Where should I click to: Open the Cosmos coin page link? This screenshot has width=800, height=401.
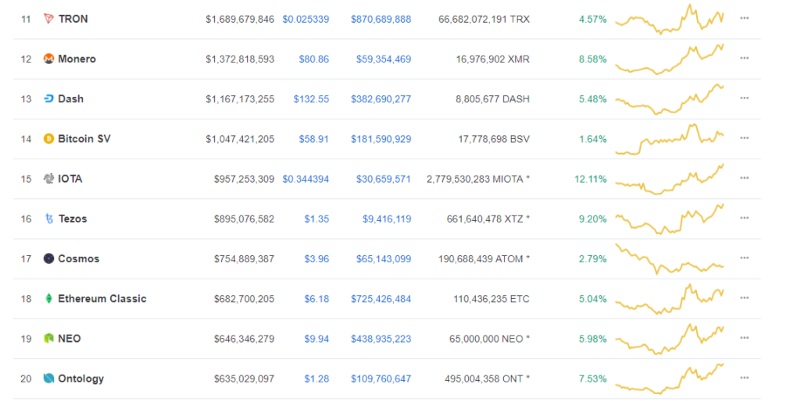79,259
